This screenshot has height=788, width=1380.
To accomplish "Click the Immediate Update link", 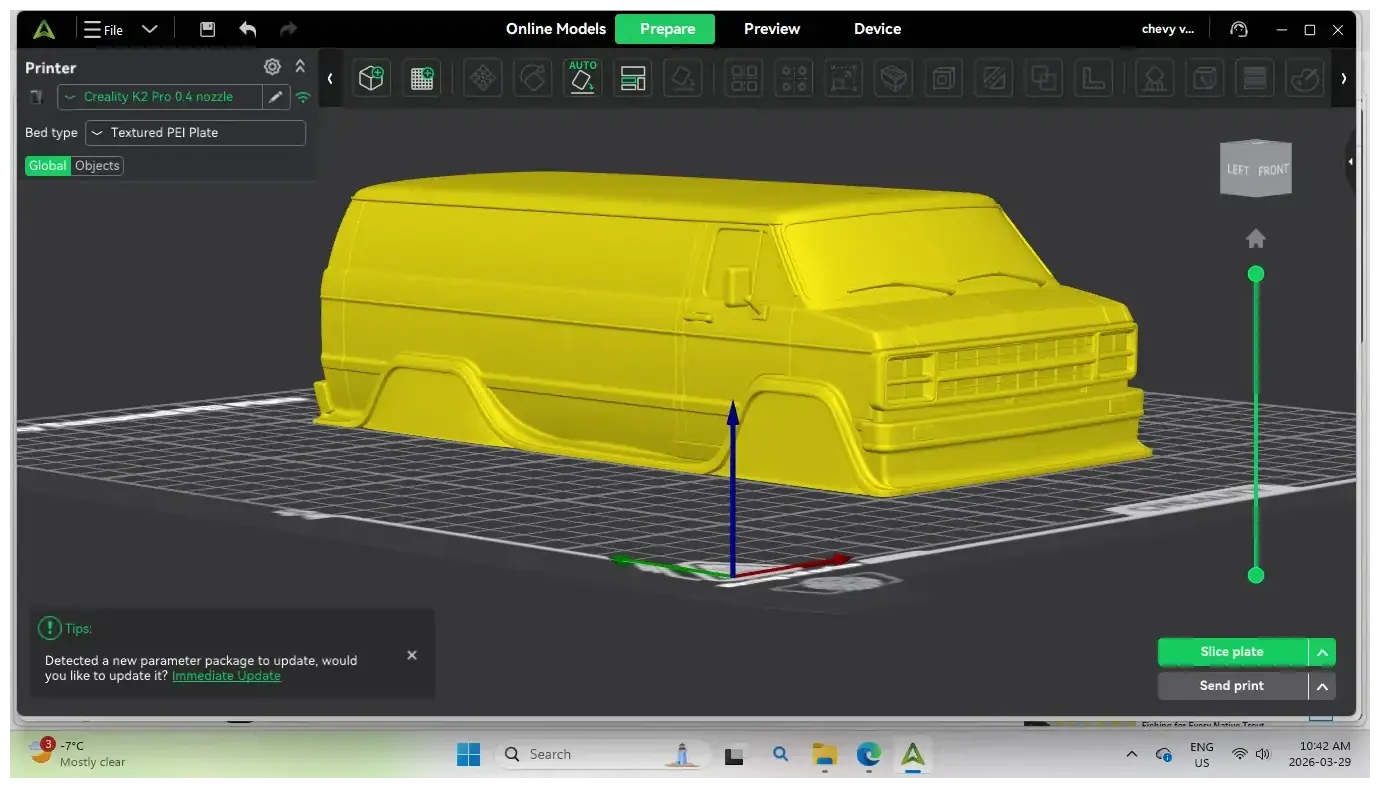I will (226, 676).
